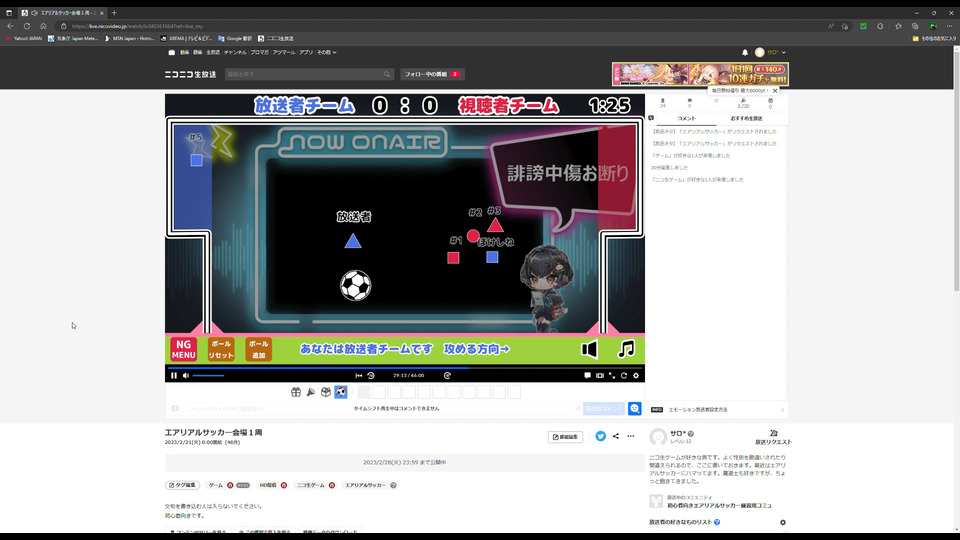Open the three-dot more options menu
960x540 pixels.
pos(631,436)
